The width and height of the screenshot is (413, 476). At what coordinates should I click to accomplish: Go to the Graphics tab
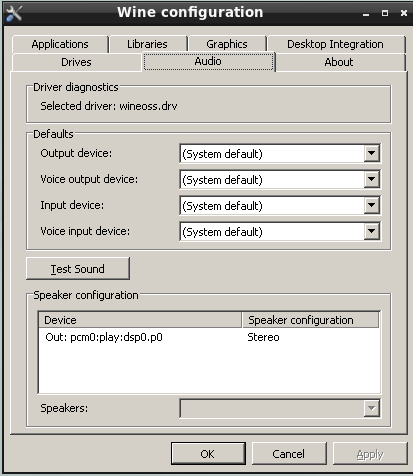pyautogui.click(x=227, y=44)
